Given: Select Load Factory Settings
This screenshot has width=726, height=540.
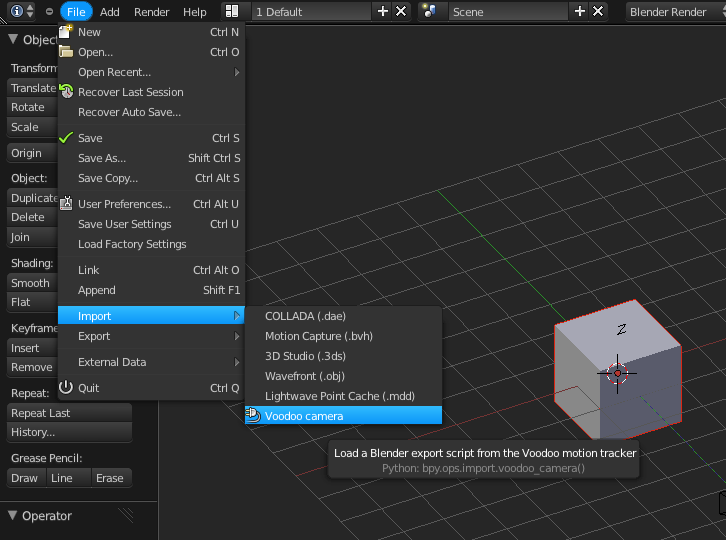Looking at the screenshot, I should point(151,244).
